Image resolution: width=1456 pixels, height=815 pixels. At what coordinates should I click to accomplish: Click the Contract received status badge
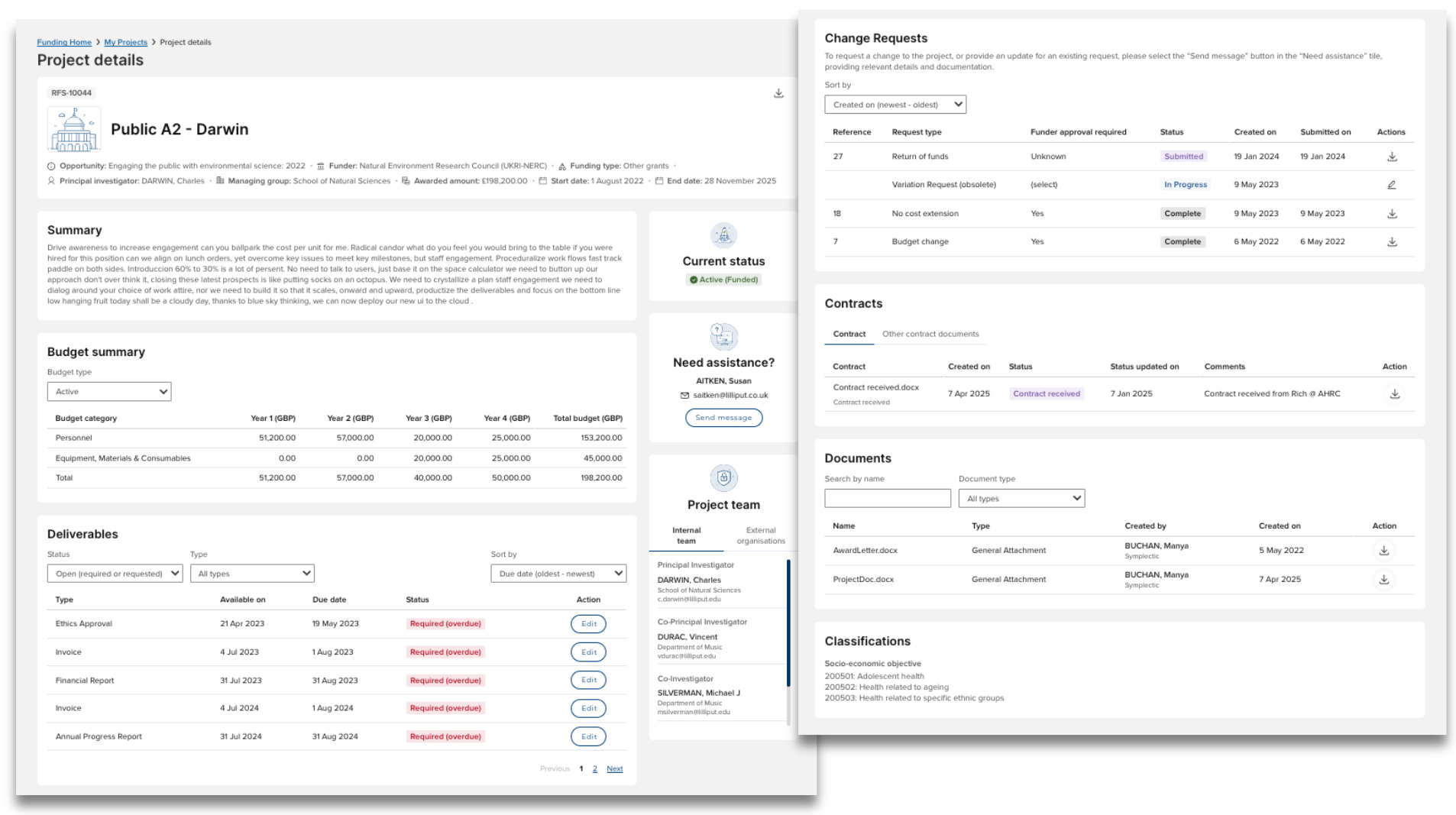1047,394
